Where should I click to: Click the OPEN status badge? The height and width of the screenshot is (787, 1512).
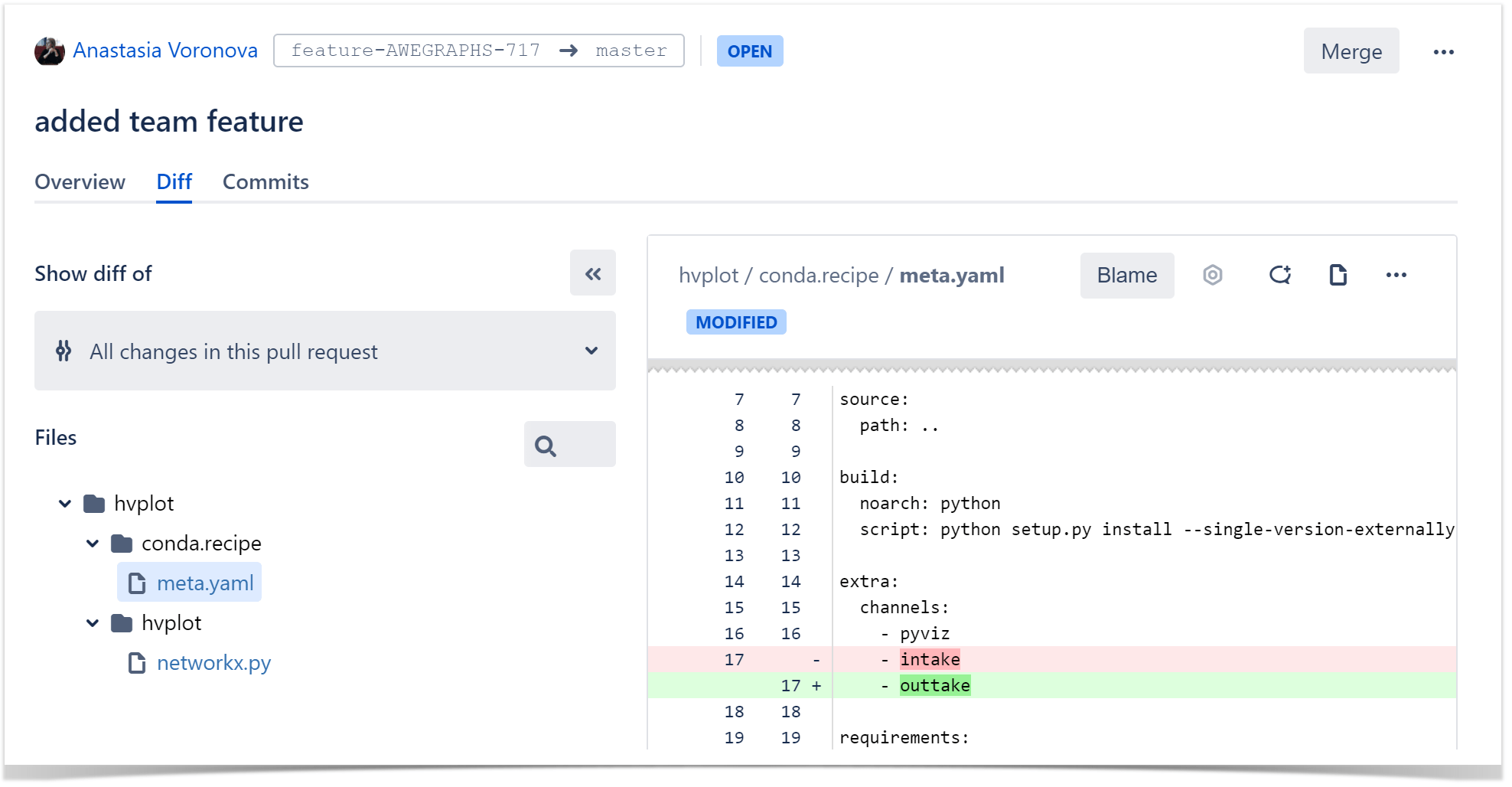750,51
